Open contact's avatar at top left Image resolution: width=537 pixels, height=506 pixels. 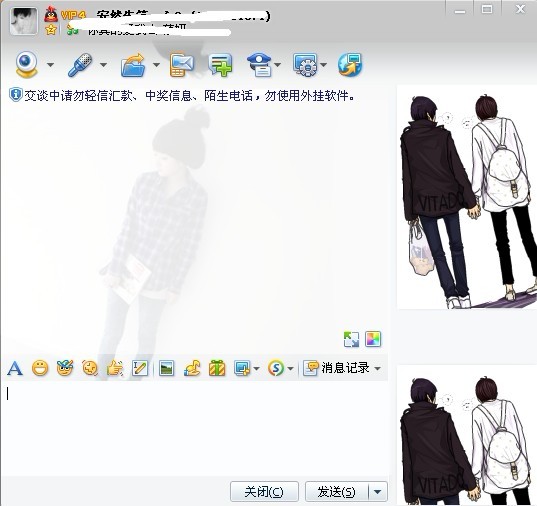[x=23, y=21]
